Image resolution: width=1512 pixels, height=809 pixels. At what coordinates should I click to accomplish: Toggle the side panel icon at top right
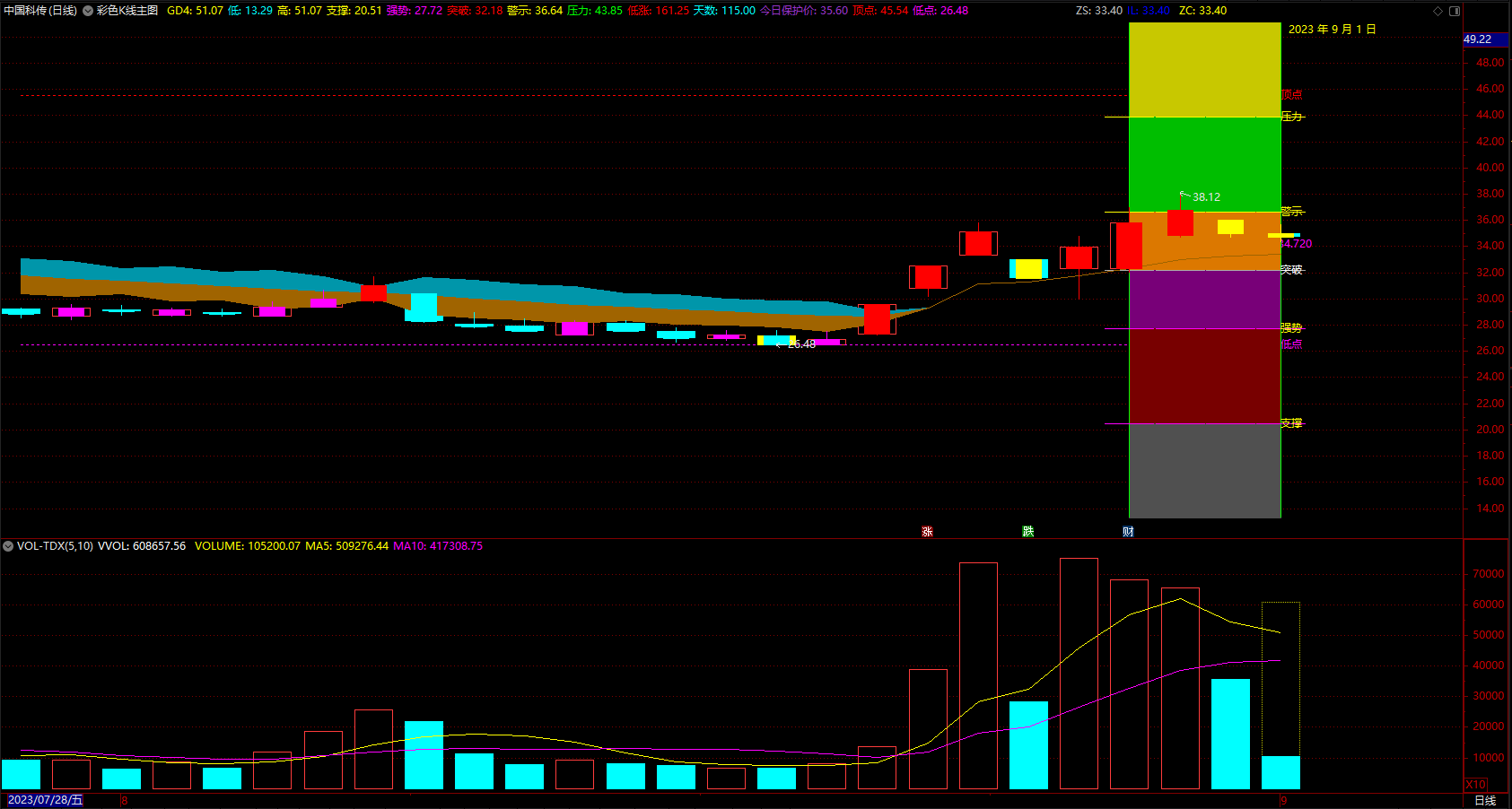click(x=1455, y=11)
